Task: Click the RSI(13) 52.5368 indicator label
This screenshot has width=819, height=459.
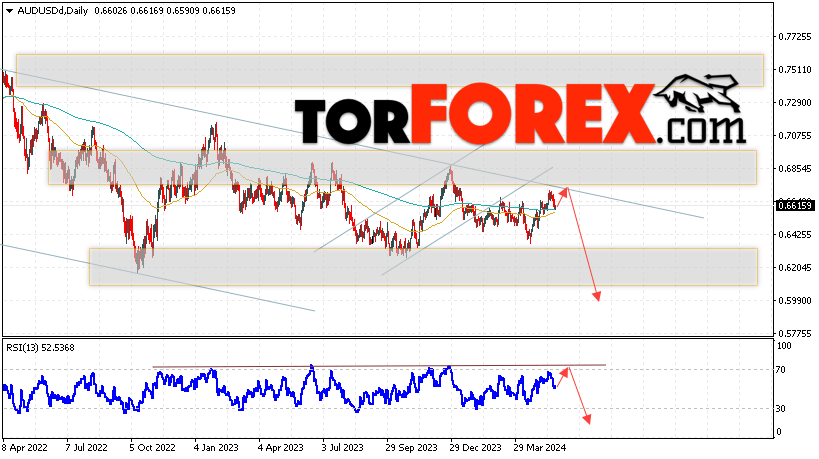Action: click(40, 348)
